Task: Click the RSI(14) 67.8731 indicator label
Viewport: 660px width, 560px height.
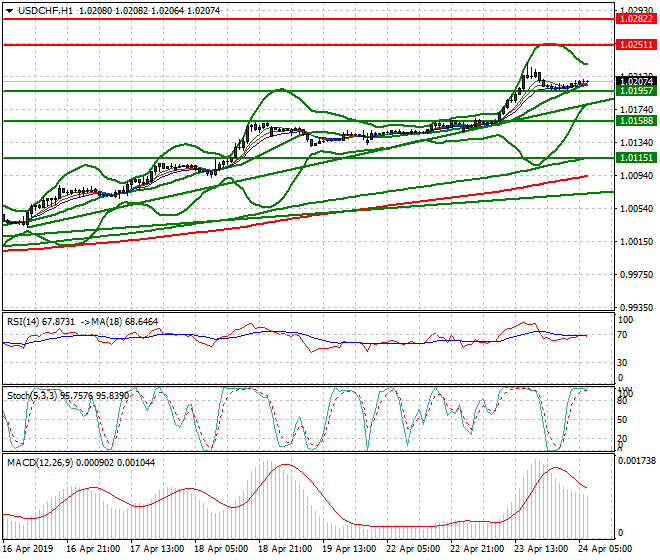Action: coord(41,322)
